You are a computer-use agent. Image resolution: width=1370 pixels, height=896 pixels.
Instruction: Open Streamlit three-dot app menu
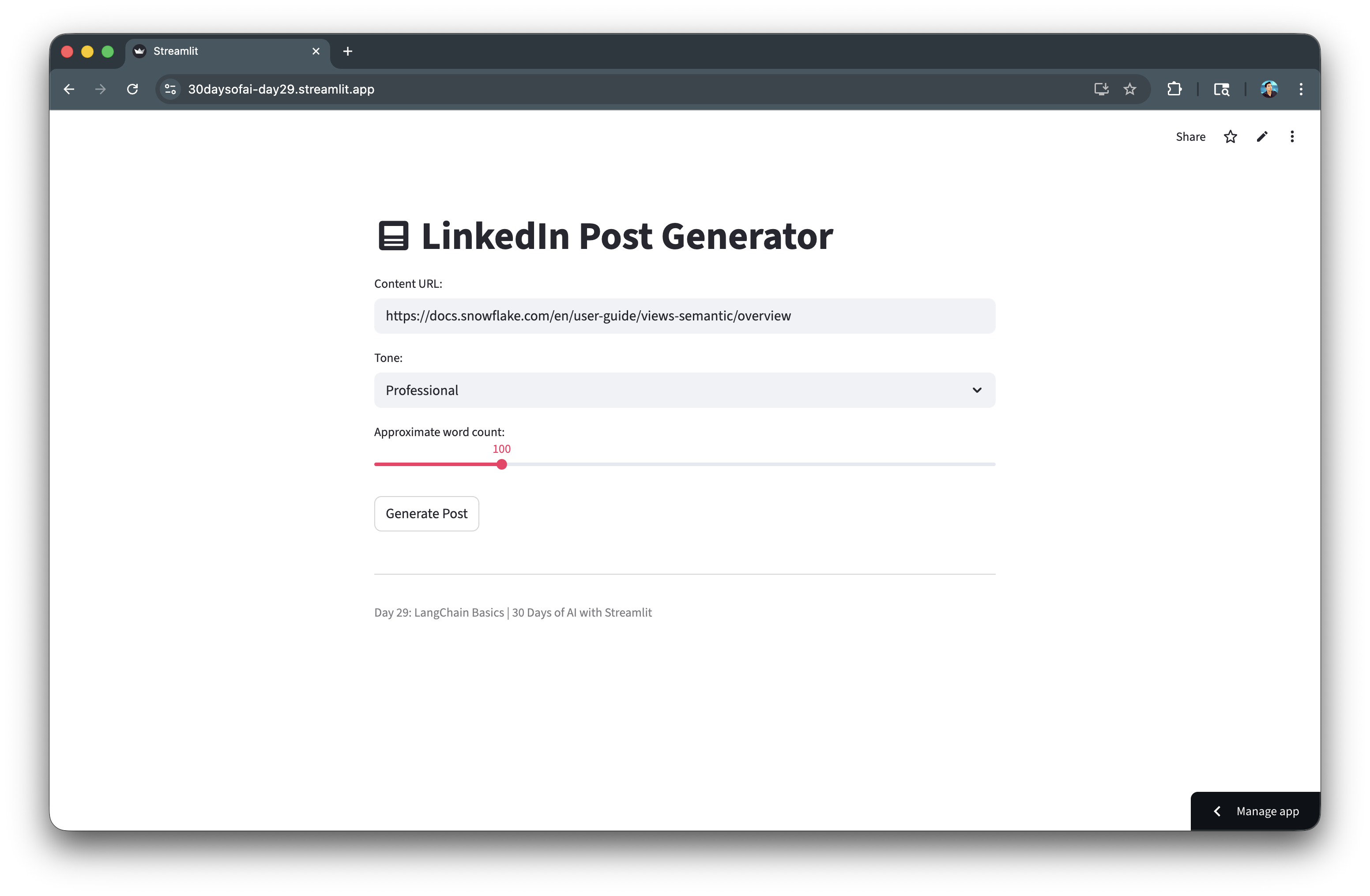1292,137
